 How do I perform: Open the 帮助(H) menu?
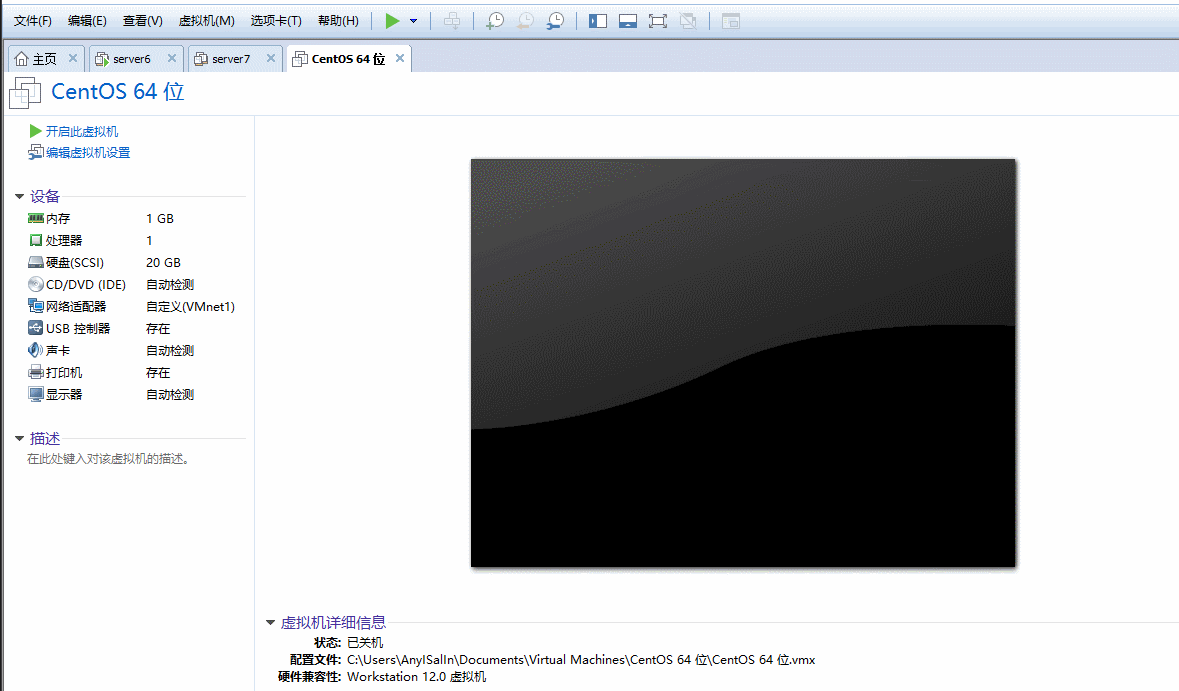point(338,21)
